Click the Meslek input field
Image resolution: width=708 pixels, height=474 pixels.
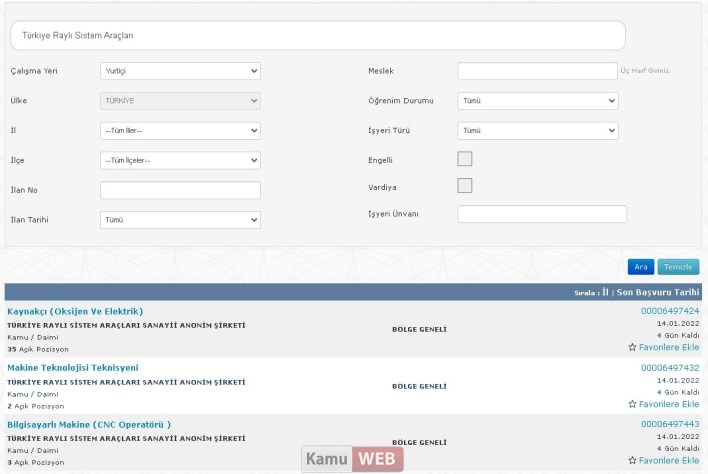[537, 71]
